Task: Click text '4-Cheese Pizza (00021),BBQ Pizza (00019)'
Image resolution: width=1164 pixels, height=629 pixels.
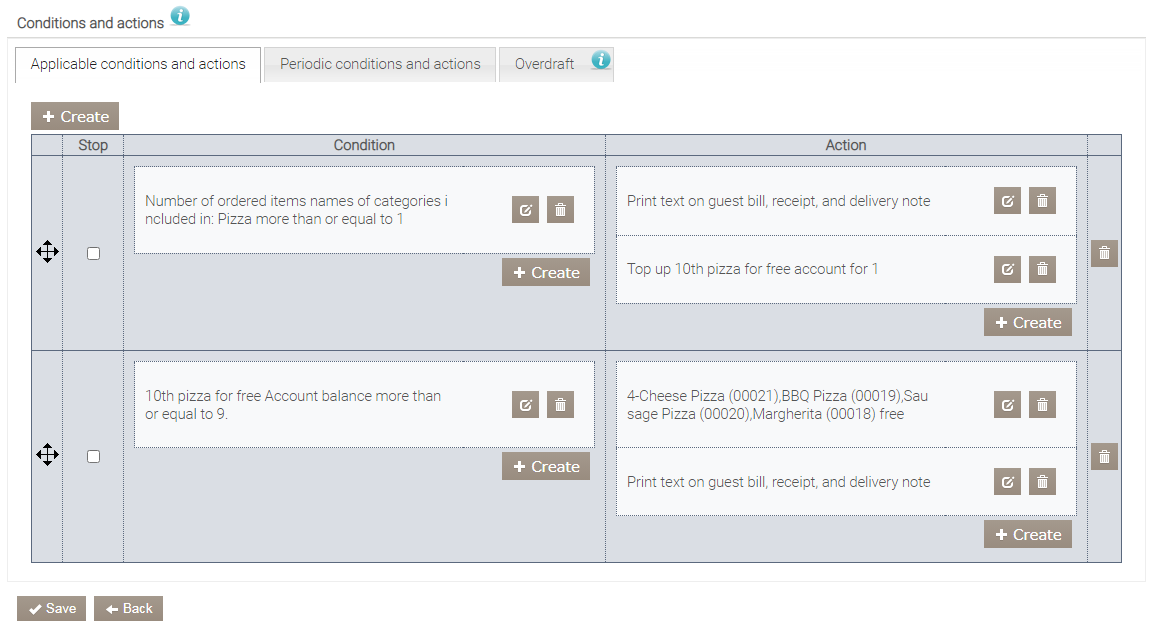Action: point(763,396)
